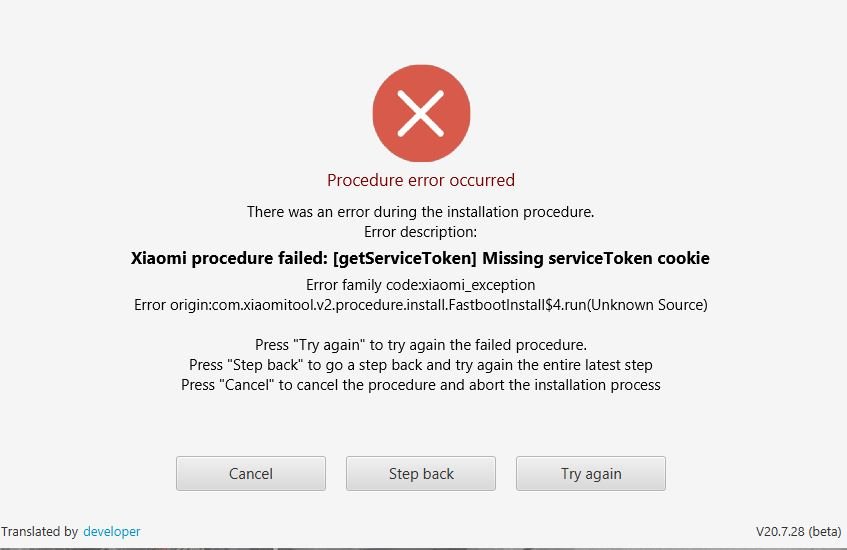Click the red error X icon
This screenshot has width=847, height=550.
click(421, 113)
